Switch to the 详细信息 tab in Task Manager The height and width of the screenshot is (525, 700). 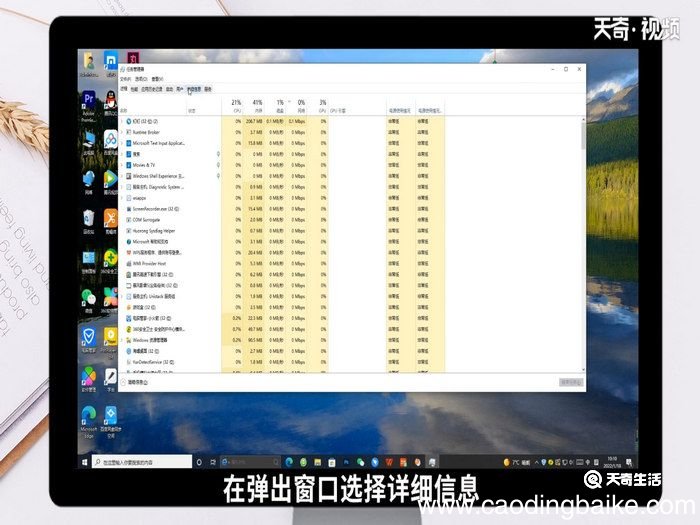[x=194, y=89]
